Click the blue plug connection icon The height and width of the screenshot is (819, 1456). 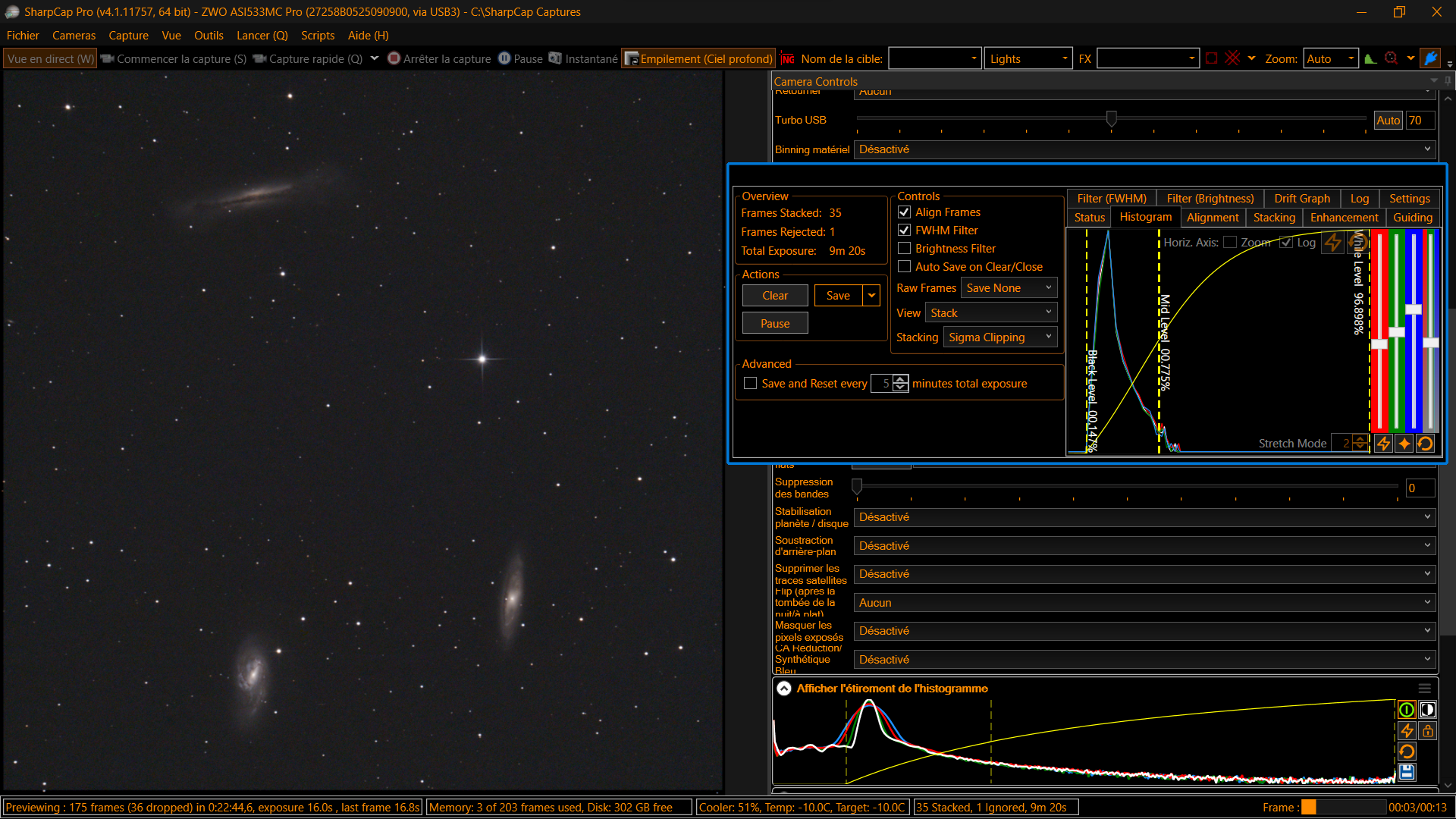click(1430, 58)
